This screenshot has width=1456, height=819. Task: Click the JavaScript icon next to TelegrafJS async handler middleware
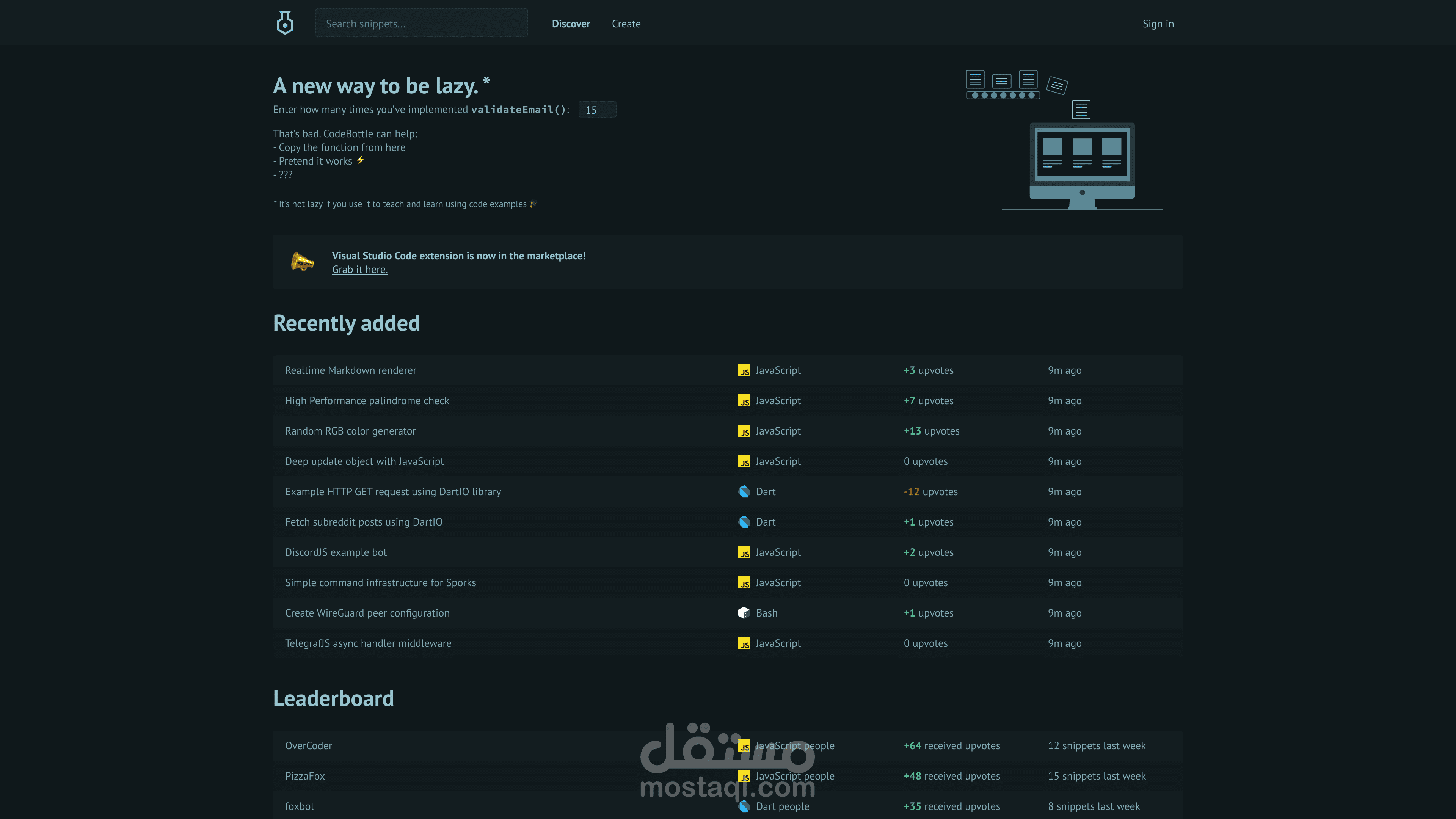(x=744, y=643)
